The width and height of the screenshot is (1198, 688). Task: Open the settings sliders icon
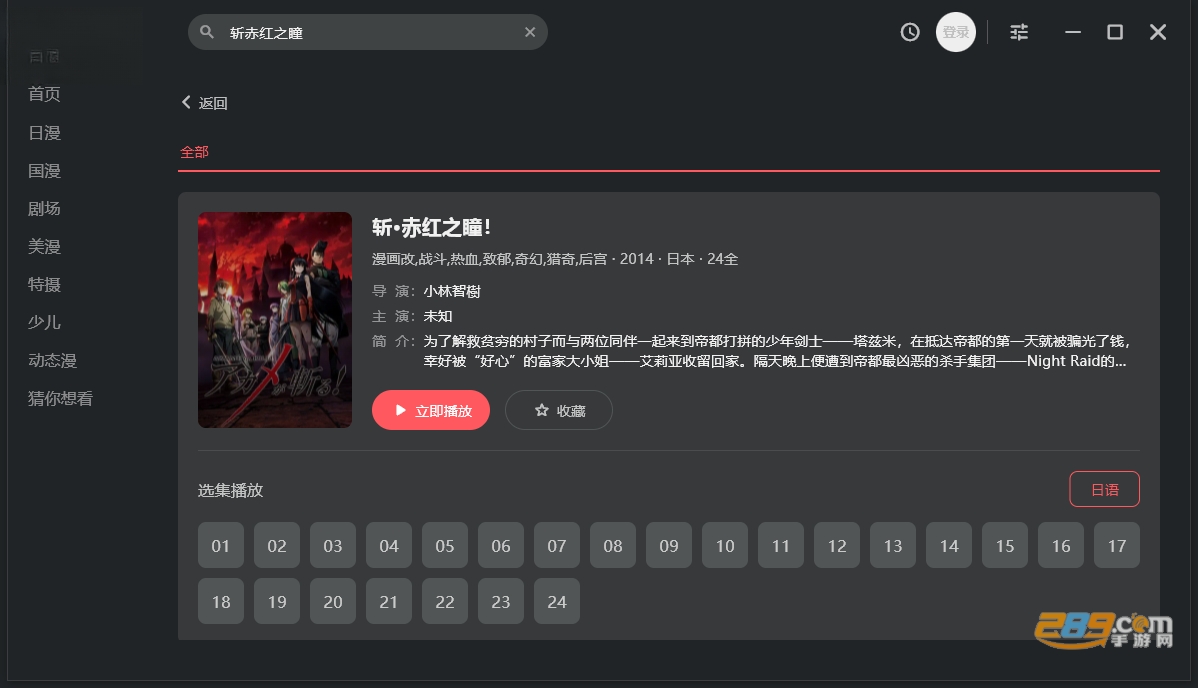pyautogui.click(x=1019, y=32)
